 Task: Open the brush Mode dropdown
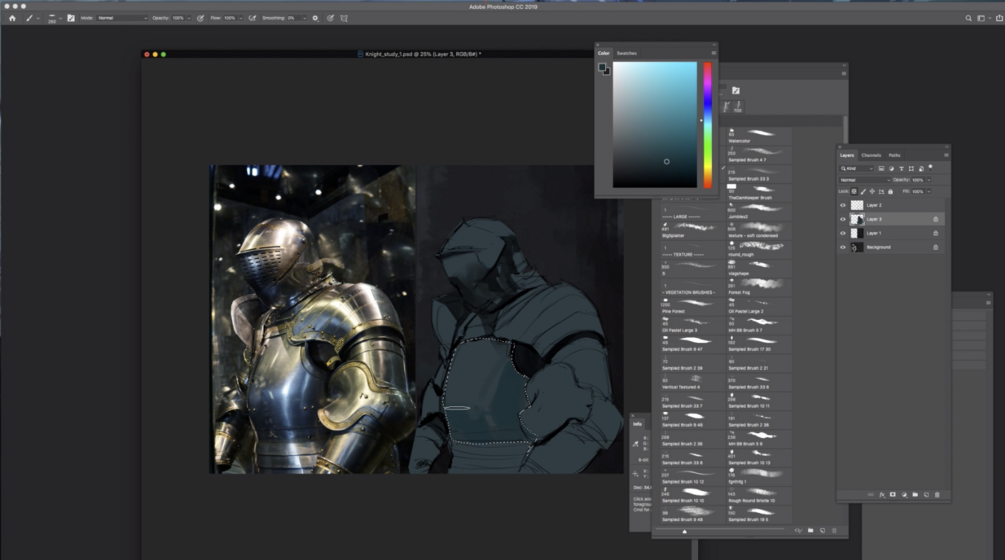tap(121, 18)
